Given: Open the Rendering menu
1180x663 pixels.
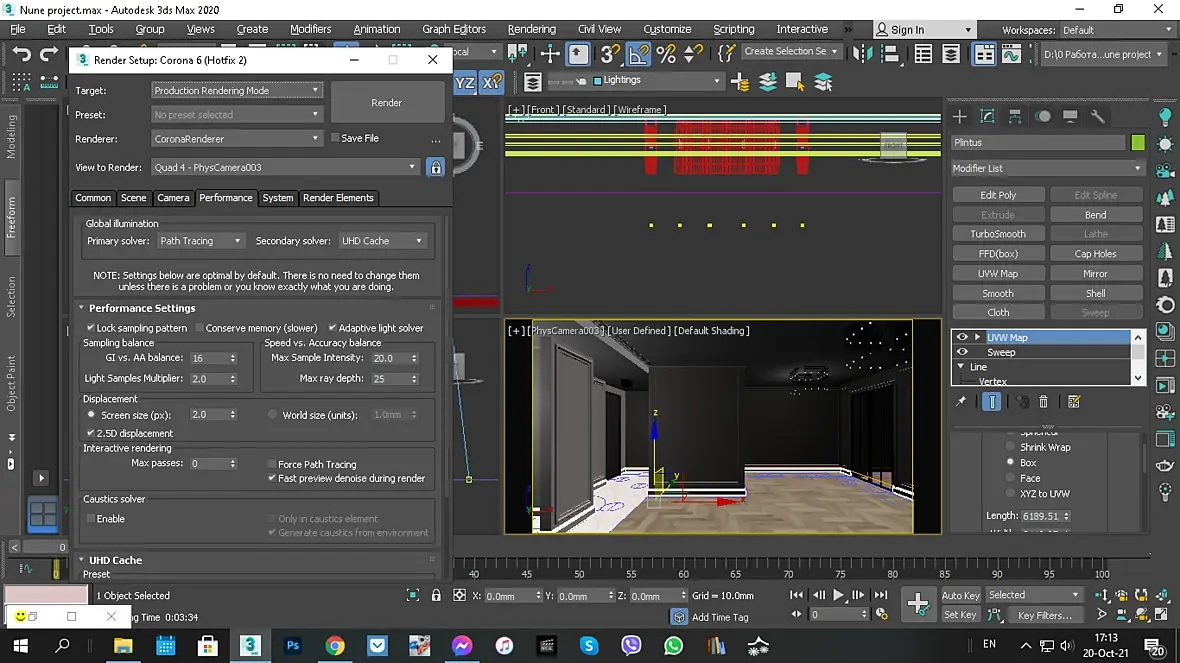Looking at the screenshot, I should pos(531,29).
